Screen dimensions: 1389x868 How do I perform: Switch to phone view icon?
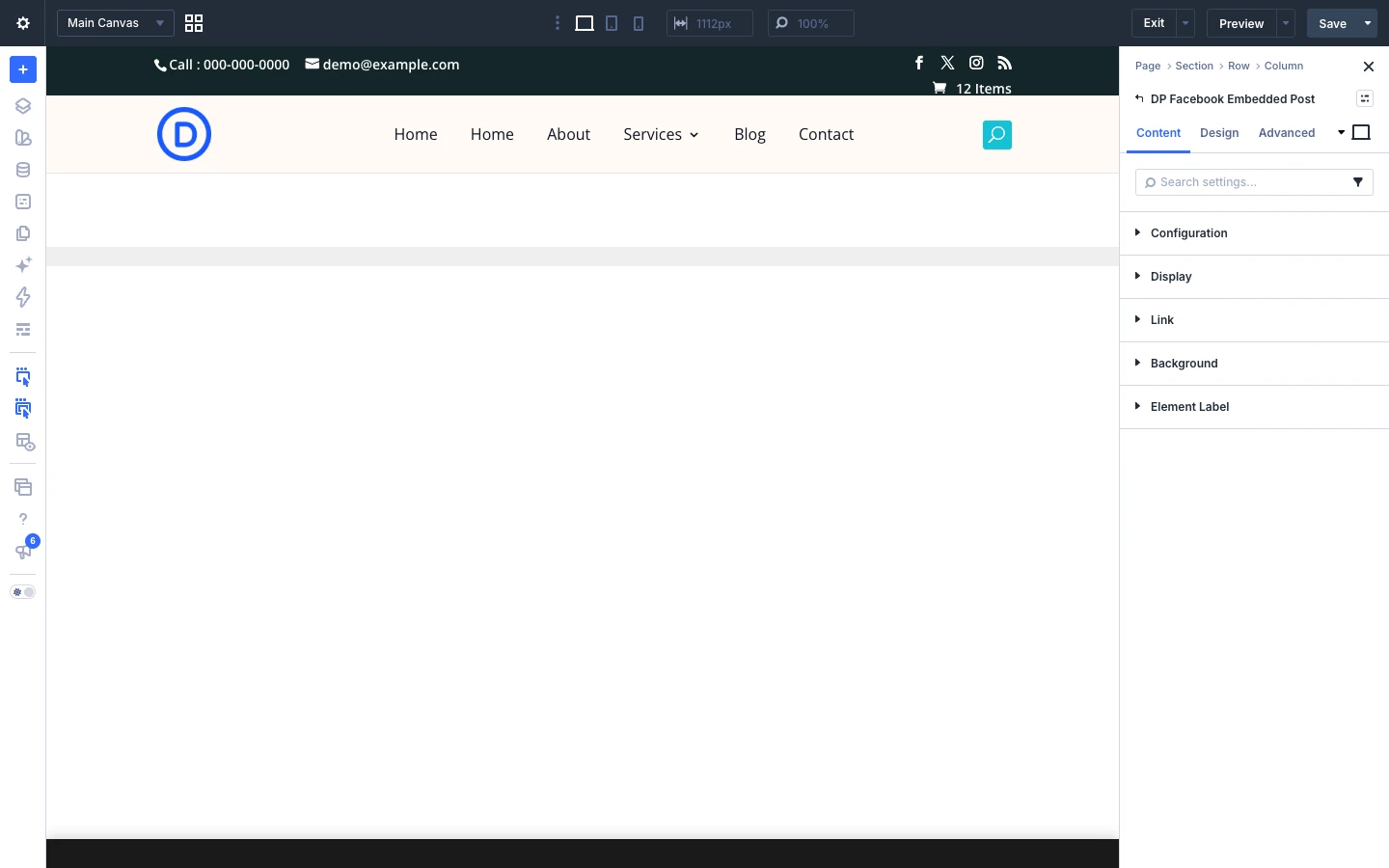pos(639,23)
